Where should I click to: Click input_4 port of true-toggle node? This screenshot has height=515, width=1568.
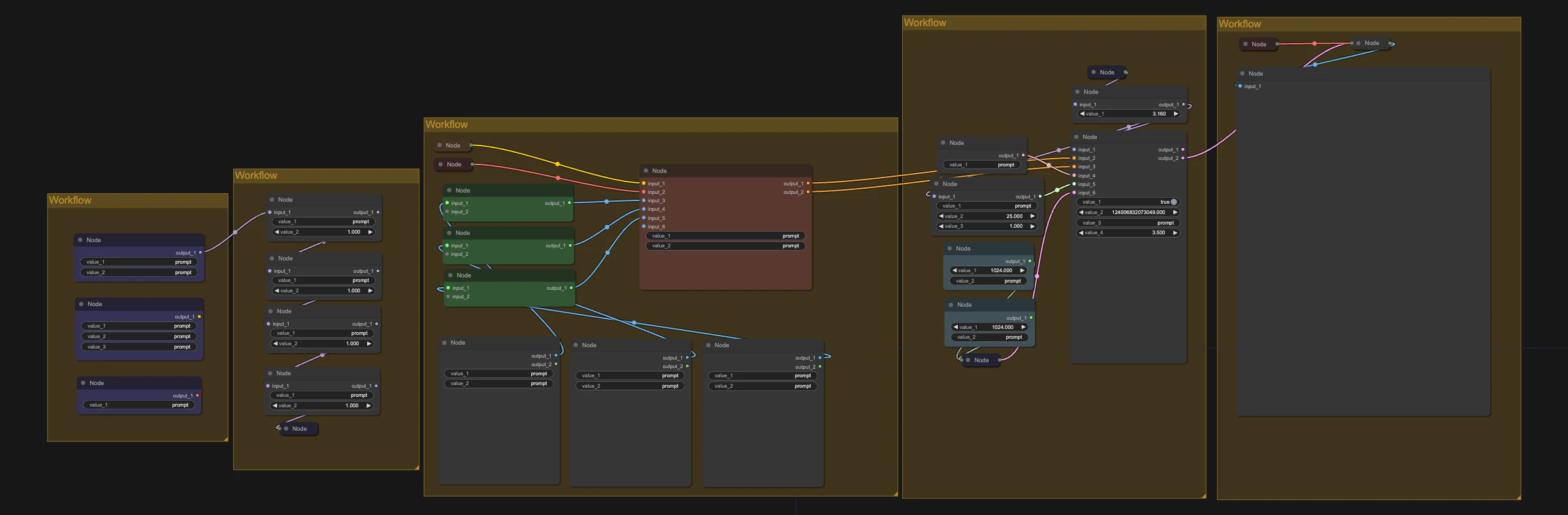[1074, 175]
